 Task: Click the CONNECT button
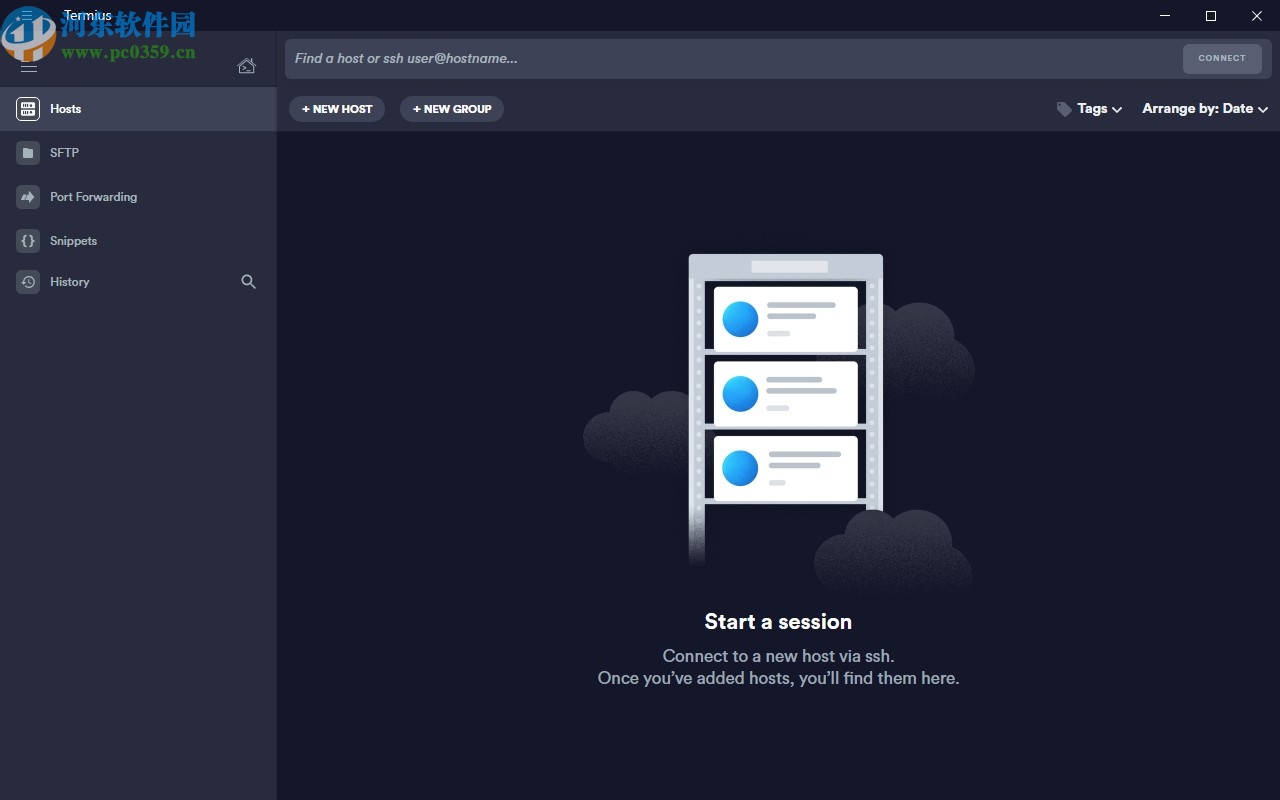(1222, 58)
